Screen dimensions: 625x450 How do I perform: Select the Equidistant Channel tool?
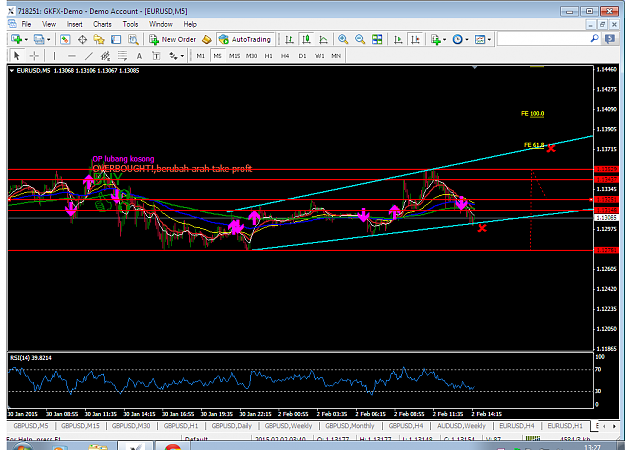point(105,56)
